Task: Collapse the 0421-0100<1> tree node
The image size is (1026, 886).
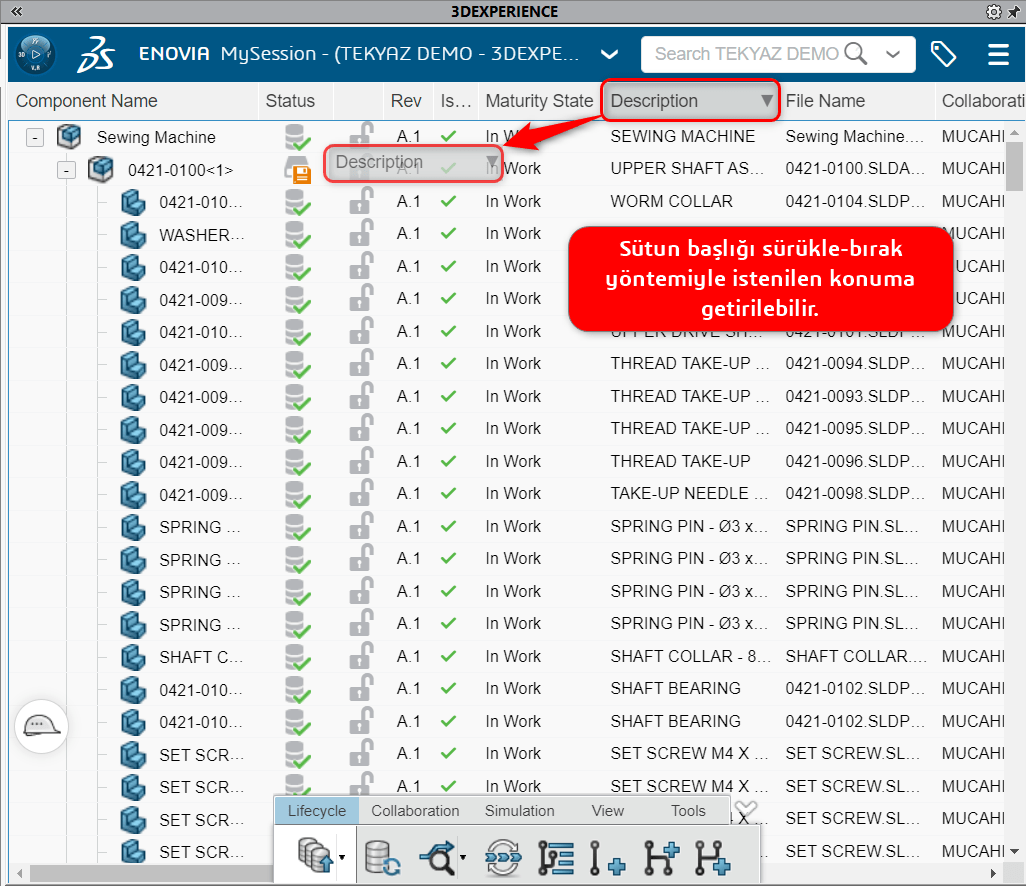Action: pyautogui.click(x=67, y=170)
